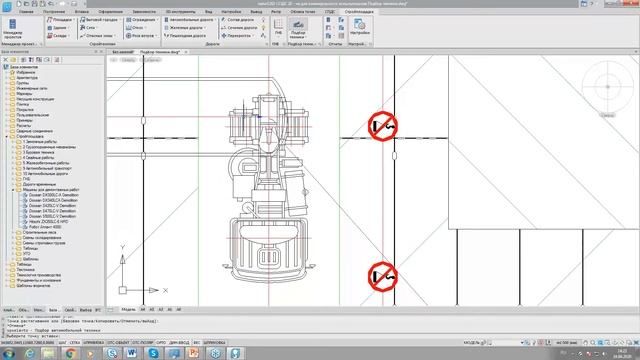Screen dimensions: 640x360
Task: Toggle ВЕС lineweight display
Action: click(197, 343)
